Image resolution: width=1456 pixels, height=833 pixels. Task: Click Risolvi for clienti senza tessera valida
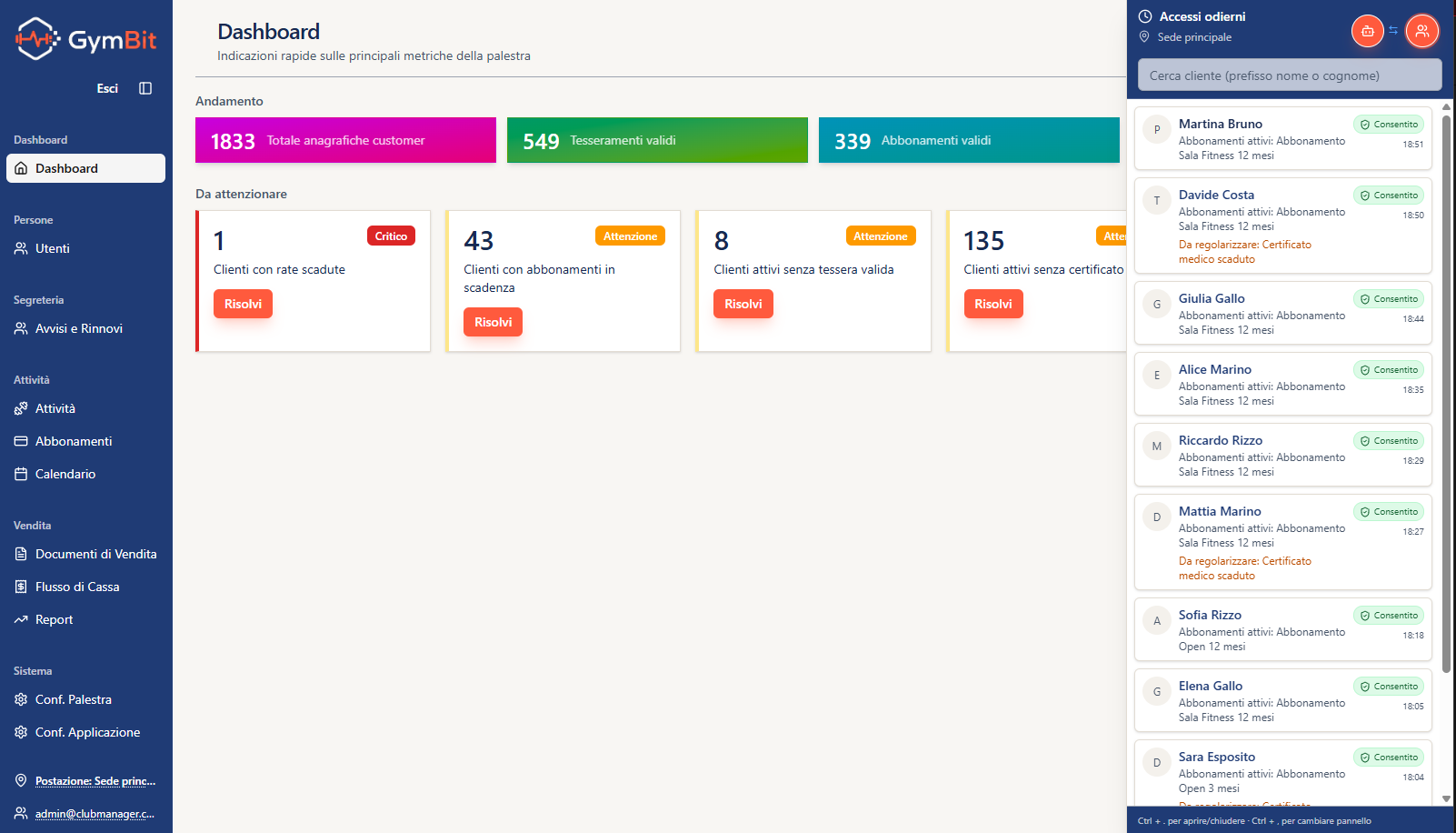(743, 304)
